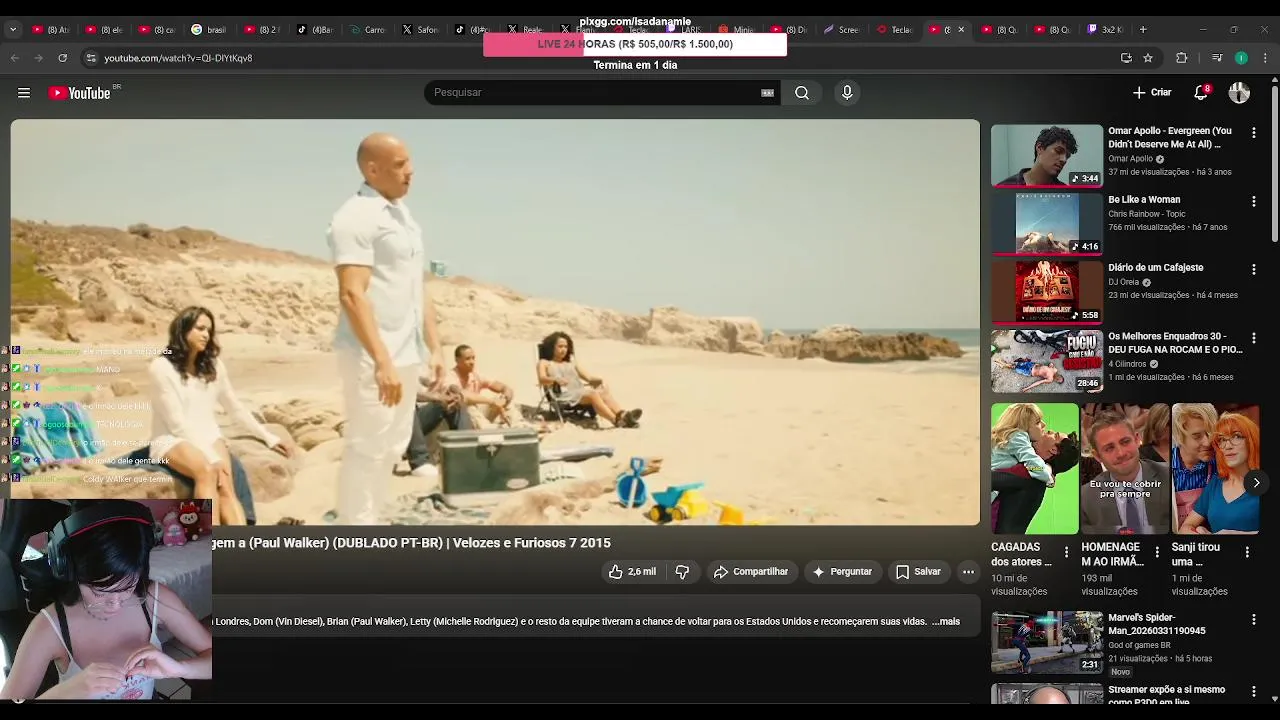Open new browser tab with plus
The image size is (1280, 720).
tap(1143, 29)
